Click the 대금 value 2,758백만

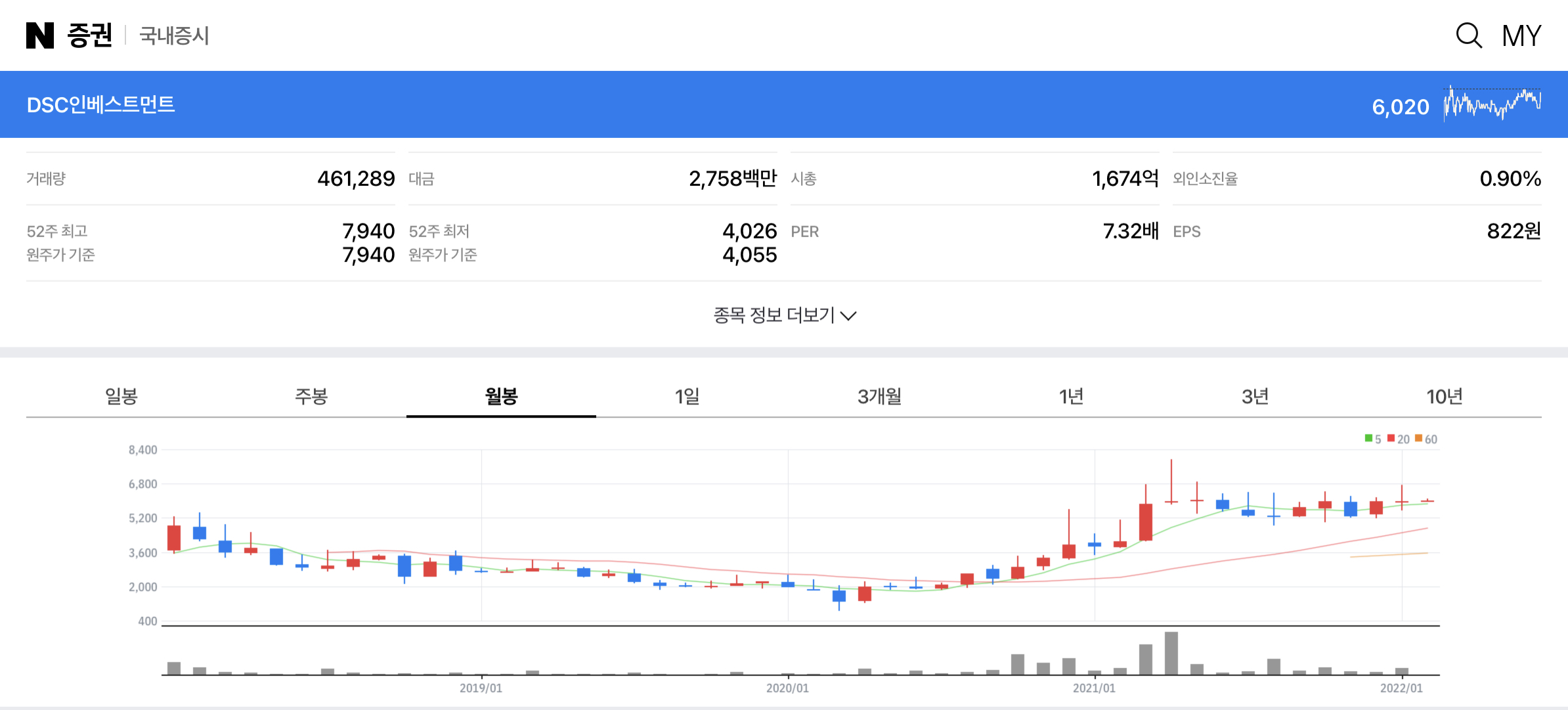pyautogui.click(x=733, y=179)
